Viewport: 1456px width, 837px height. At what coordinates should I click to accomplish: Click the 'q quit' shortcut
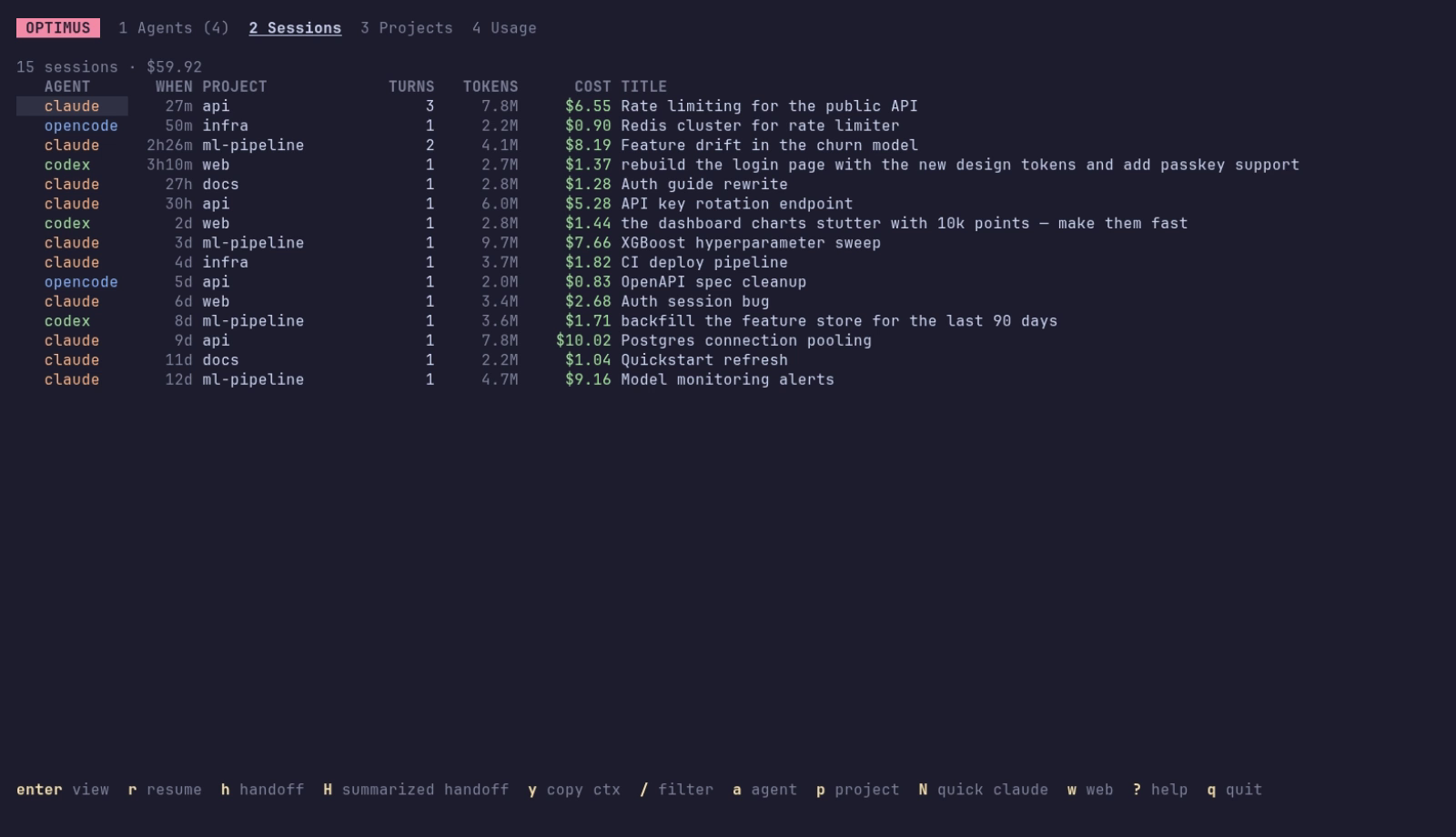(1235, 790)
